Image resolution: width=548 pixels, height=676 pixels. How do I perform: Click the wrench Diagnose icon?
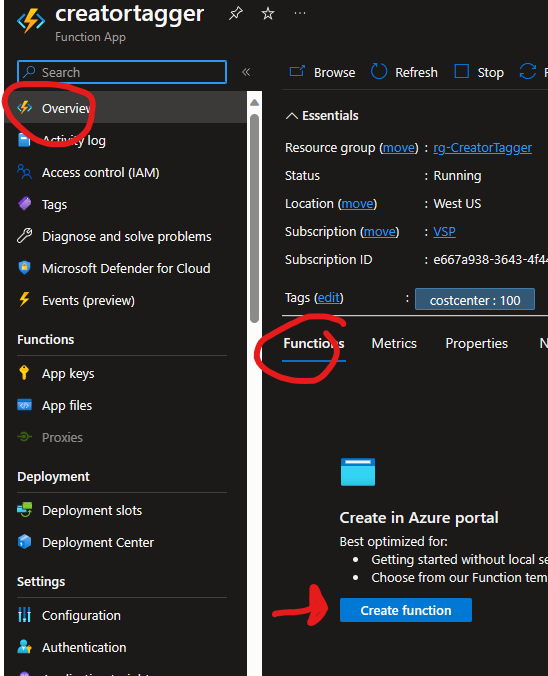click(25, 236)
